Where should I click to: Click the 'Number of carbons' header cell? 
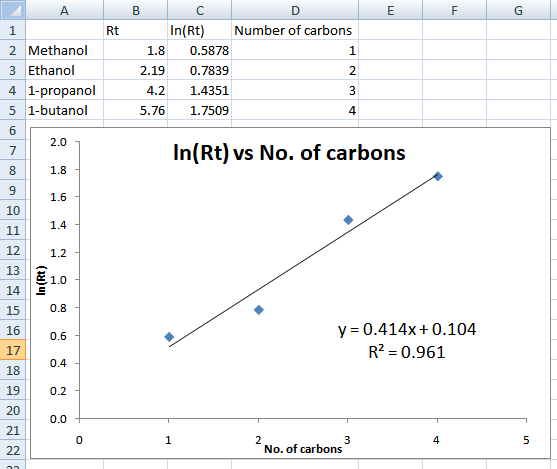pyautogui.click(x=295, y=30)
